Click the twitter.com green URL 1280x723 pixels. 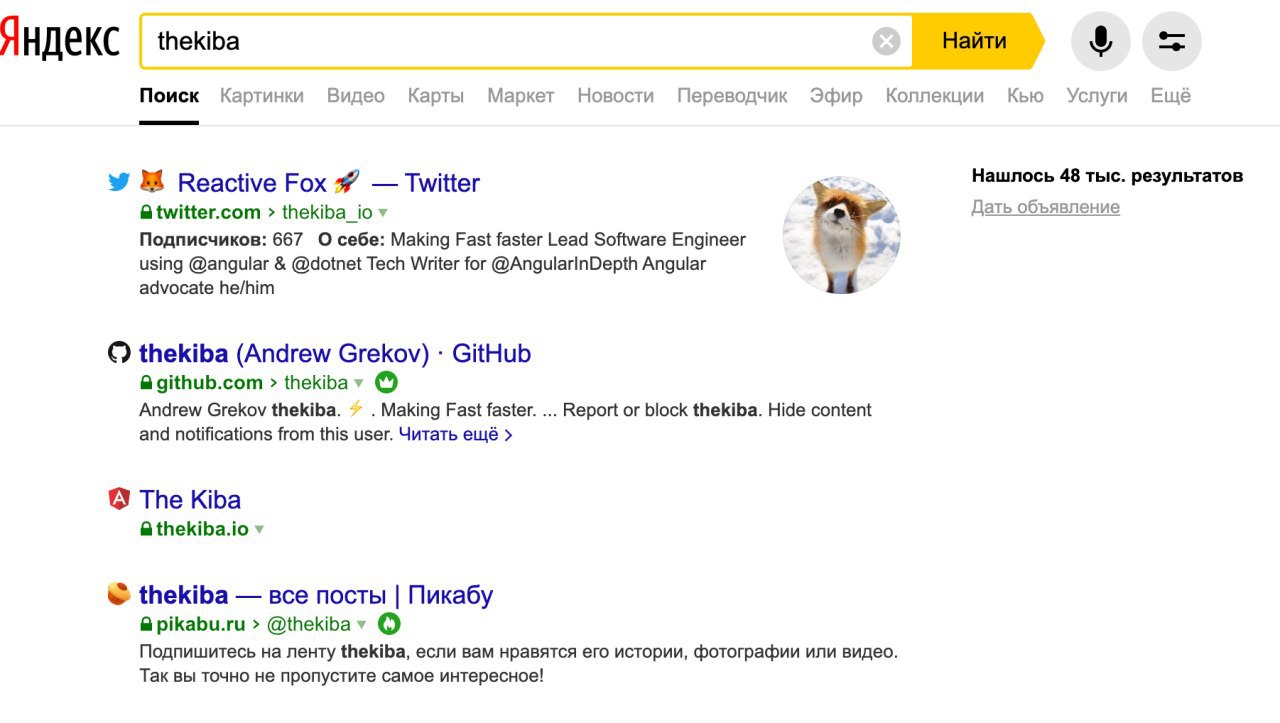pos(208,212)
